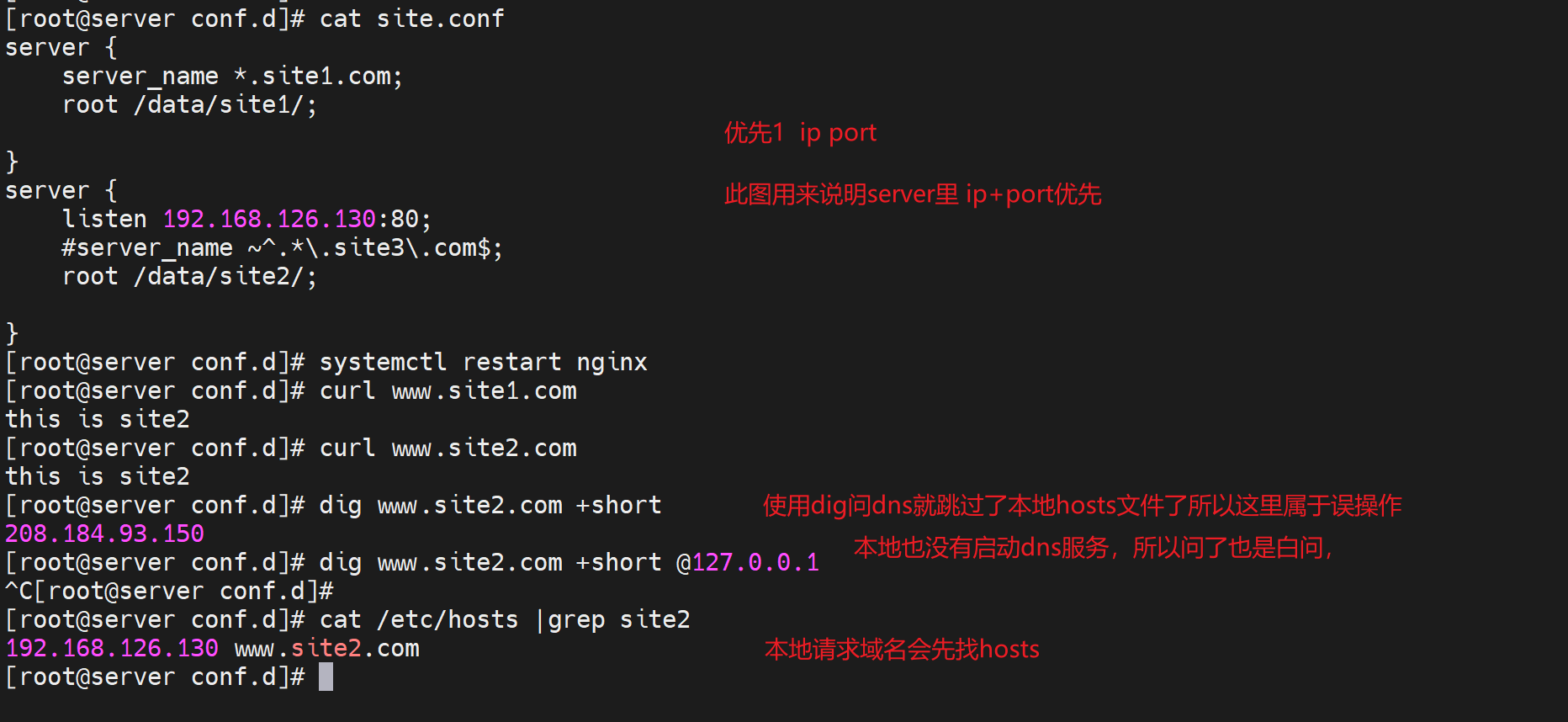The height and width of the screenshot is (722, 1568).
Task: Click the commented '#server_name' regex line
Action: pyautogui.click(x=282, y=248)
